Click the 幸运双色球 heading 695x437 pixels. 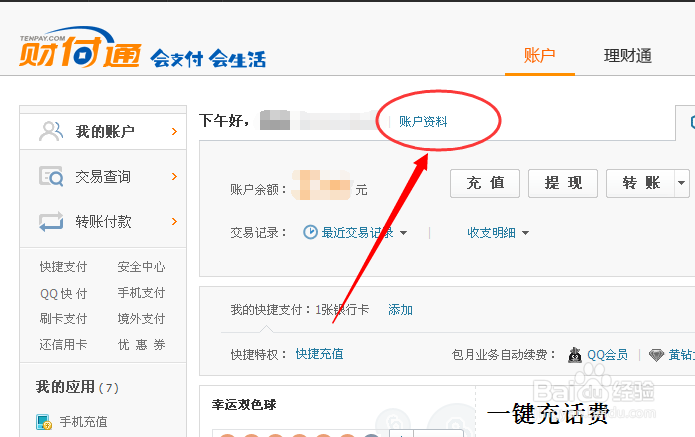[244, 405]
